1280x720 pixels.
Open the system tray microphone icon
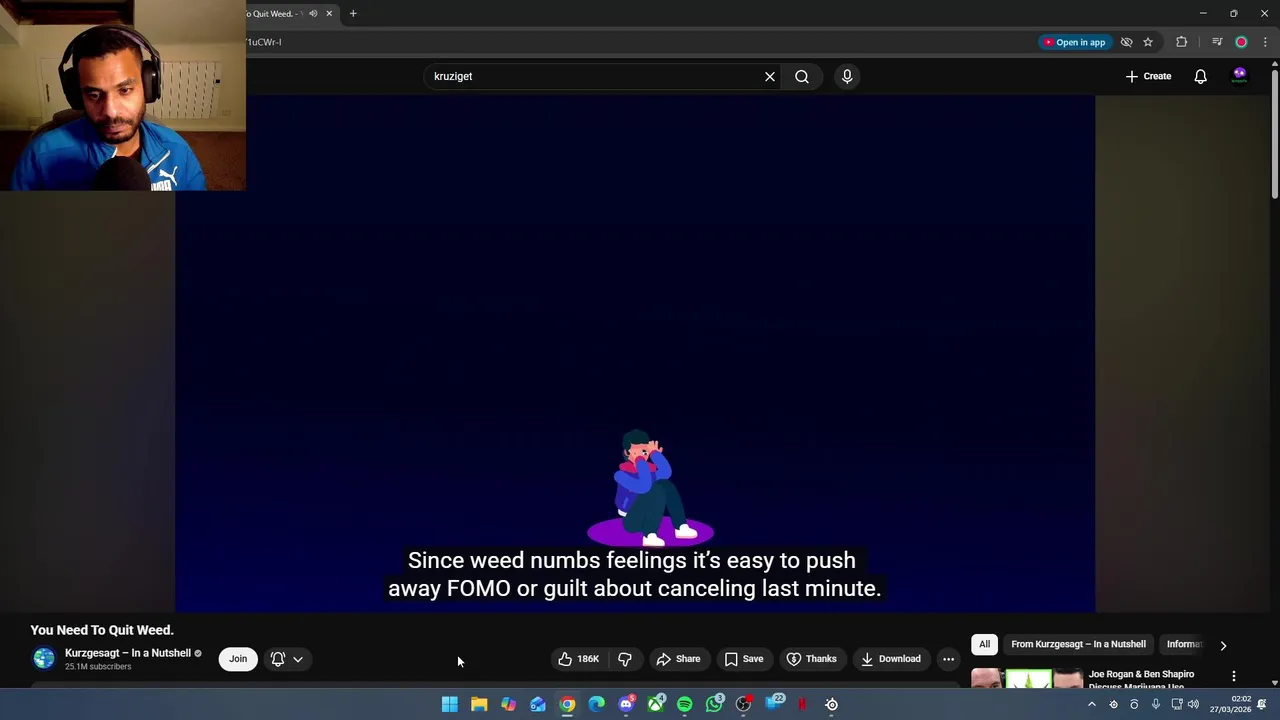coord(1155,704)
